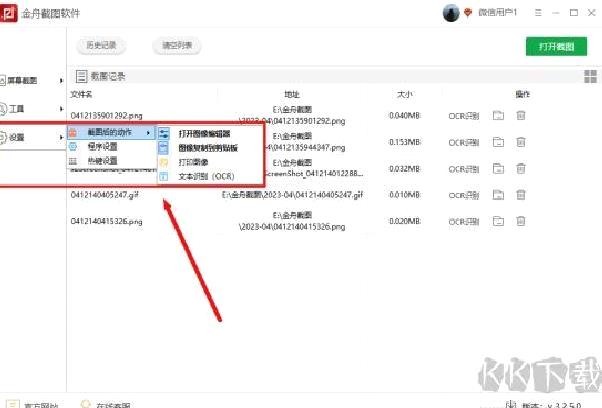Screen dimensions: 602x408
Task: Click the 清空列表 button
Action: tap(177, 45)
